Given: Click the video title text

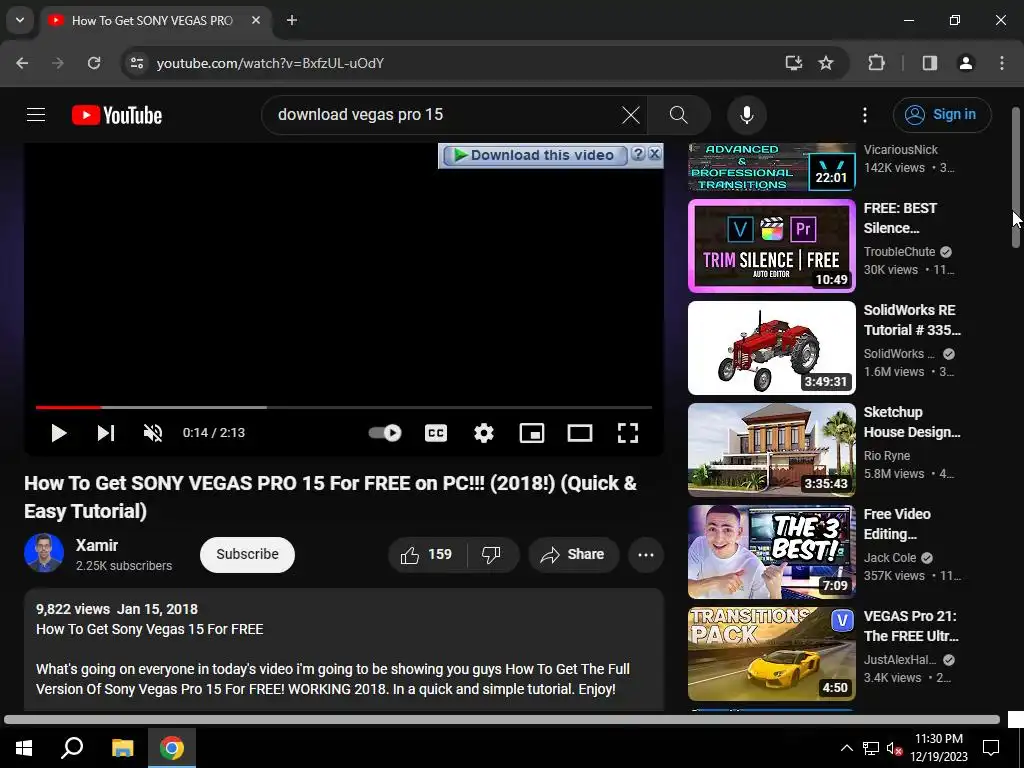Looking at the screenshot, I should (x=330, y=497).
